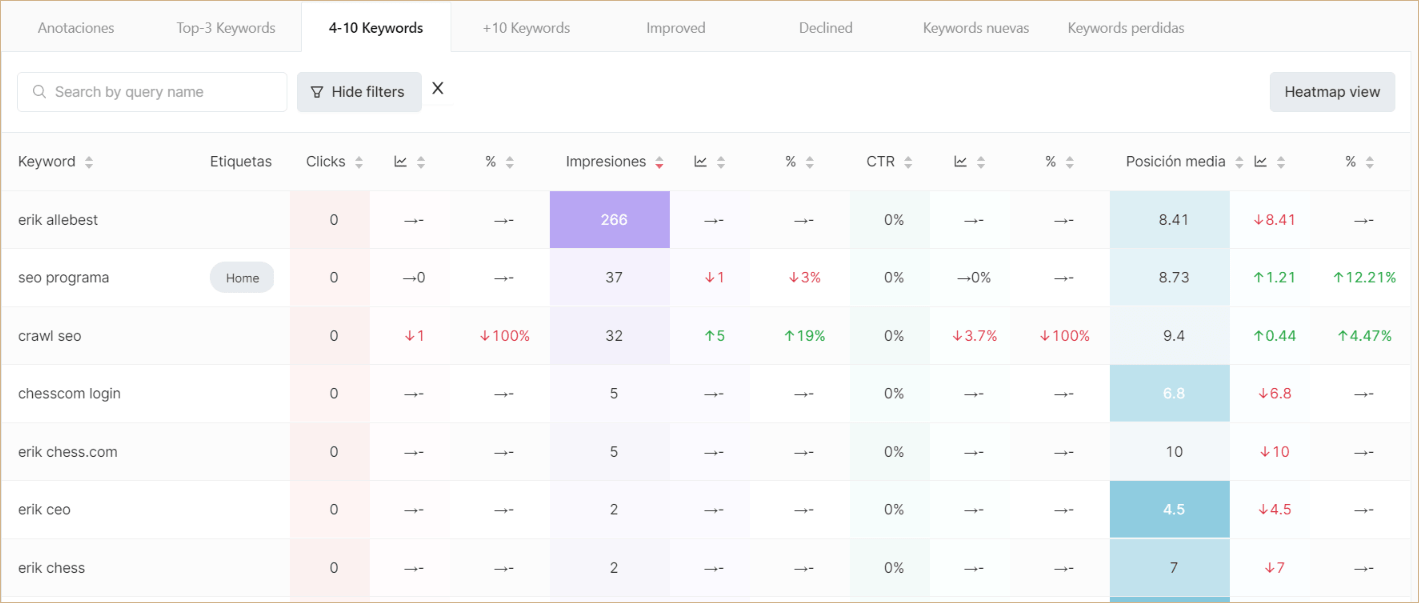Select the Keywords perdidas tab
This screenshot has width=1419, height=603.
pos(1126,27)
